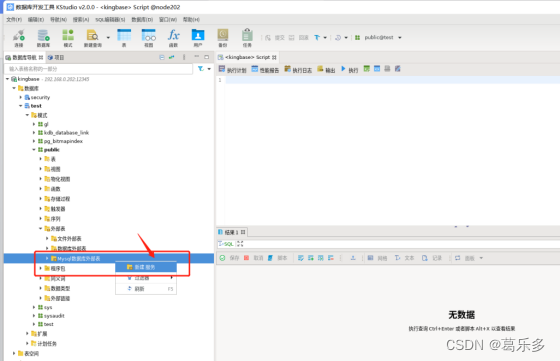
Task: Click 性能报告 (performance report) in the script toolbar
Action: pyautogui.click(x=265, y=69)
